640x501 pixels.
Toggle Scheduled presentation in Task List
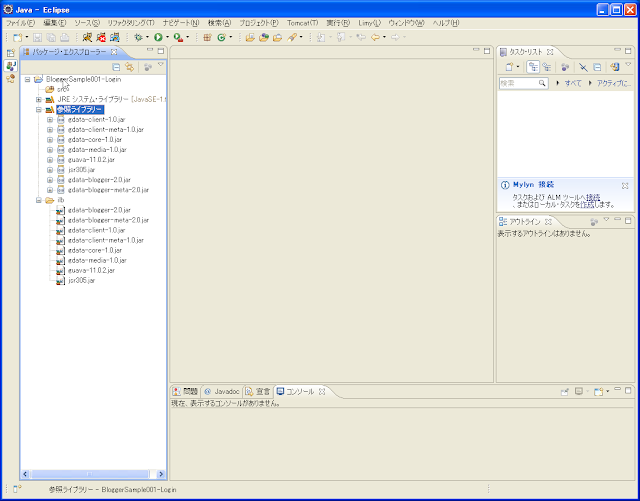[547, 67]
